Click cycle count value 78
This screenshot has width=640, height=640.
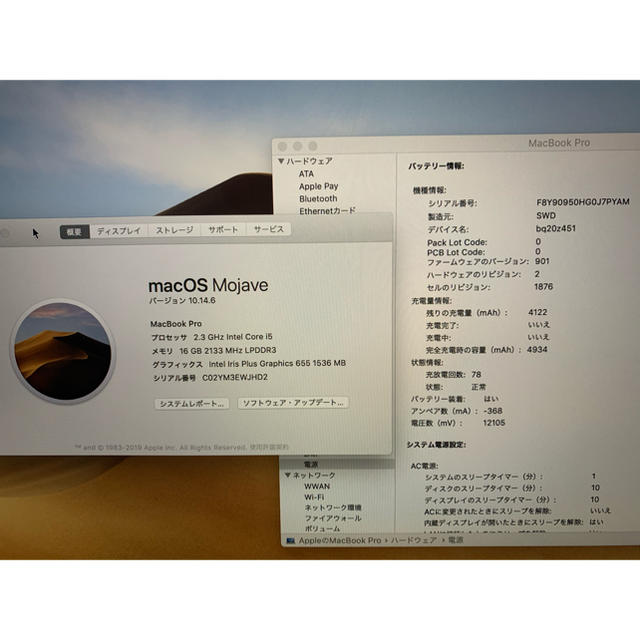click(476, 374)
